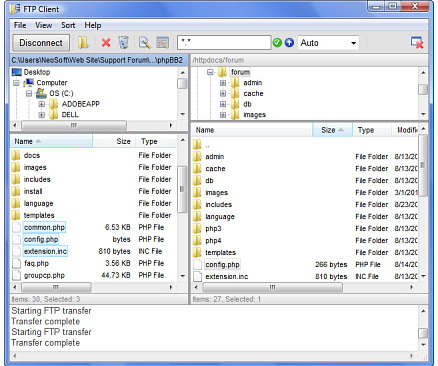
Task: Expand the ADOBEAPP folder node
Action: 41,104
